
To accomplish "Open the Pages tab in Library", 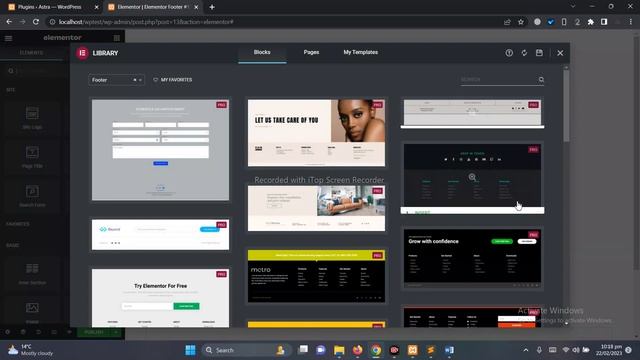I will pyautogui.click(x=311, y=52).
